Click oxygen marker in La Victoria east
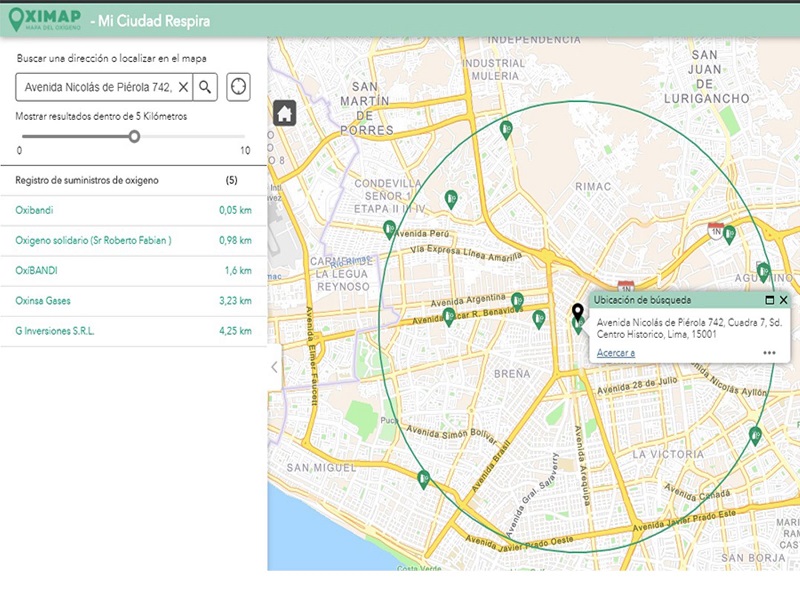The image size is (800, 600). [x=755, y=436]
